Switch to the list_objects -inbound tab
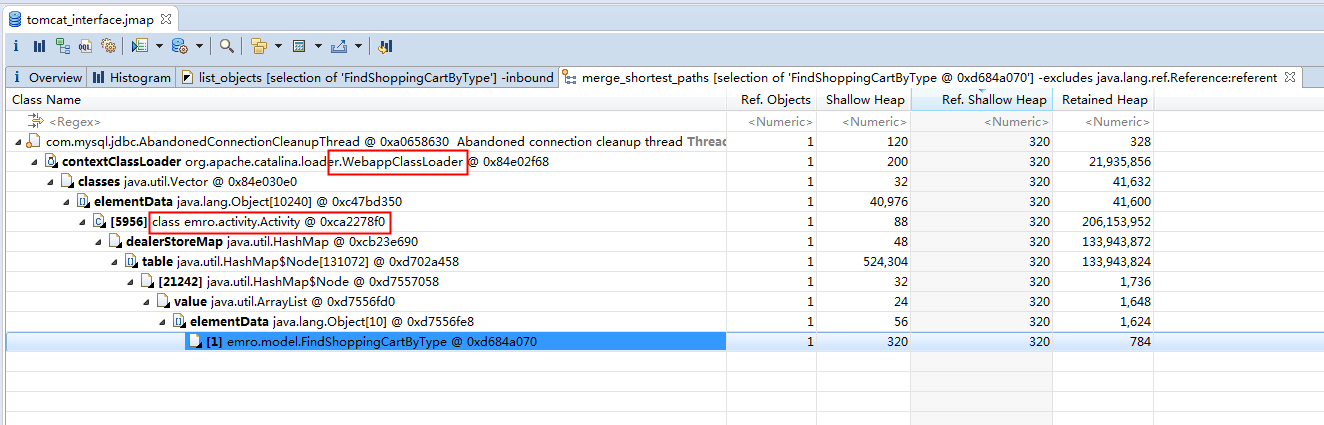Screen dimensions: 1324x425 [367, 77]
